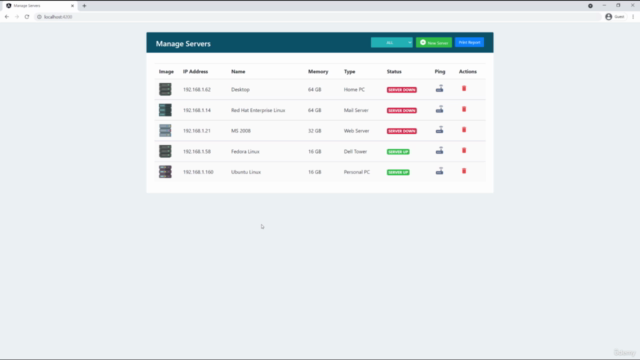Delete the Red Hat Enterprise Linux server
The image size is (640, 360).
(x=464, y=109)
